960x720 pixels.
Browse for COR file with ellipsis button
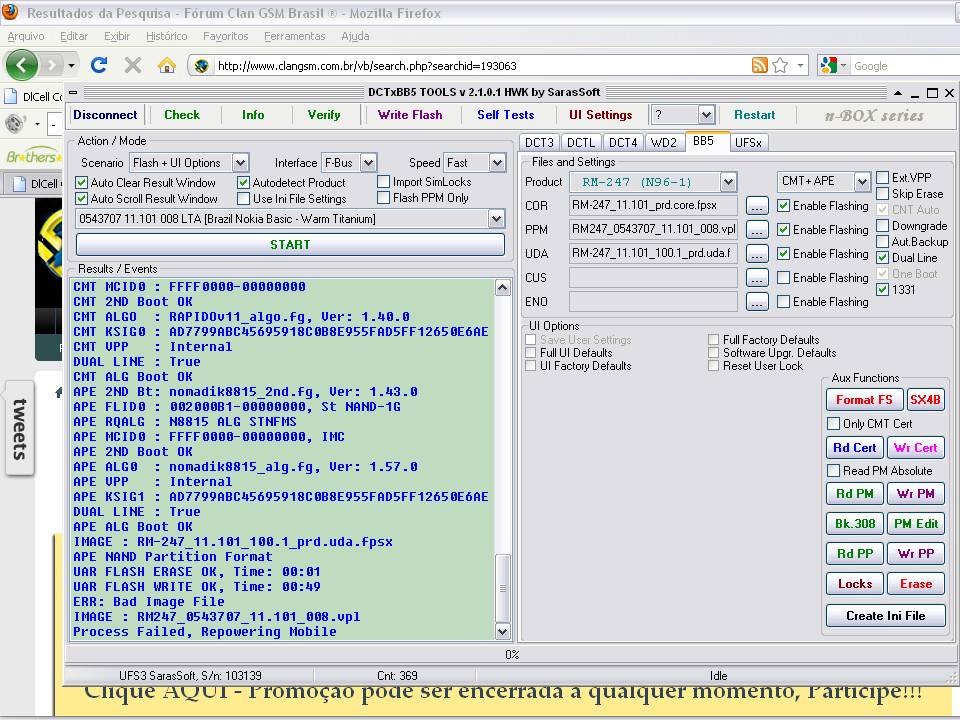pos(757,206)
